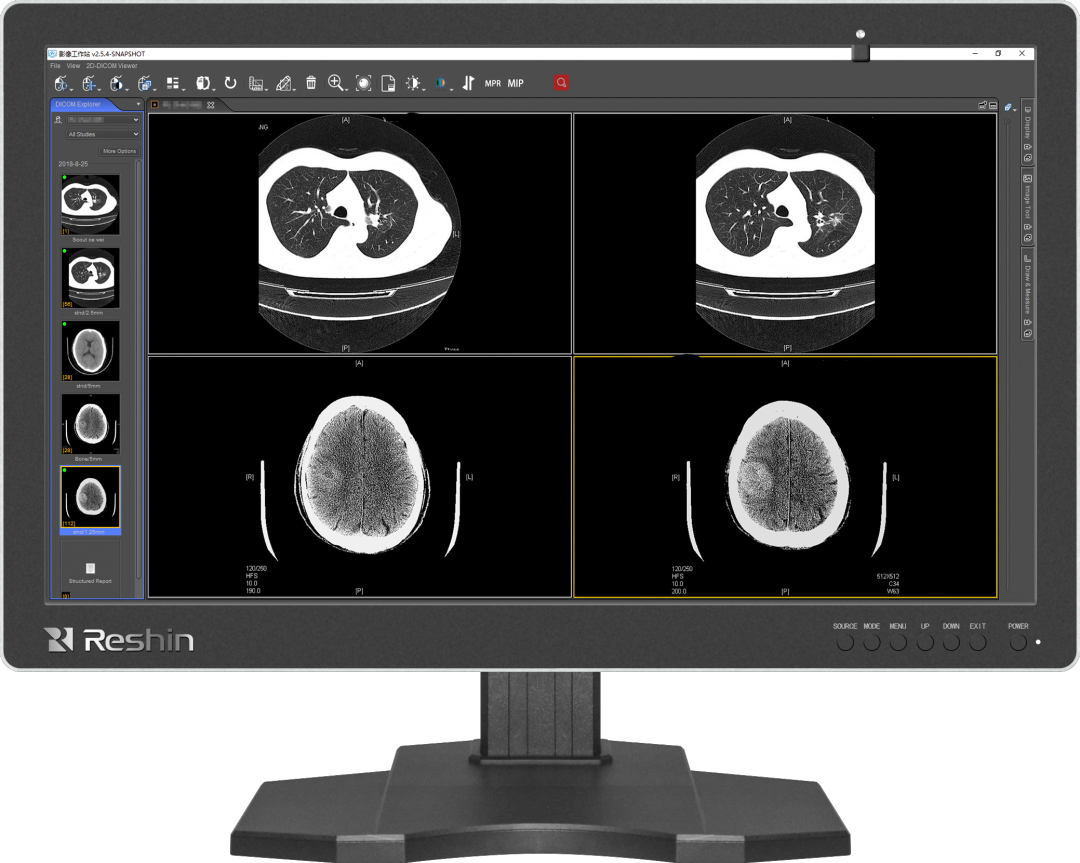Expand the DICOM Explorer panel menu arrow
The width and height of the screenshot is (1080, 863).
(x=138, y=104)
